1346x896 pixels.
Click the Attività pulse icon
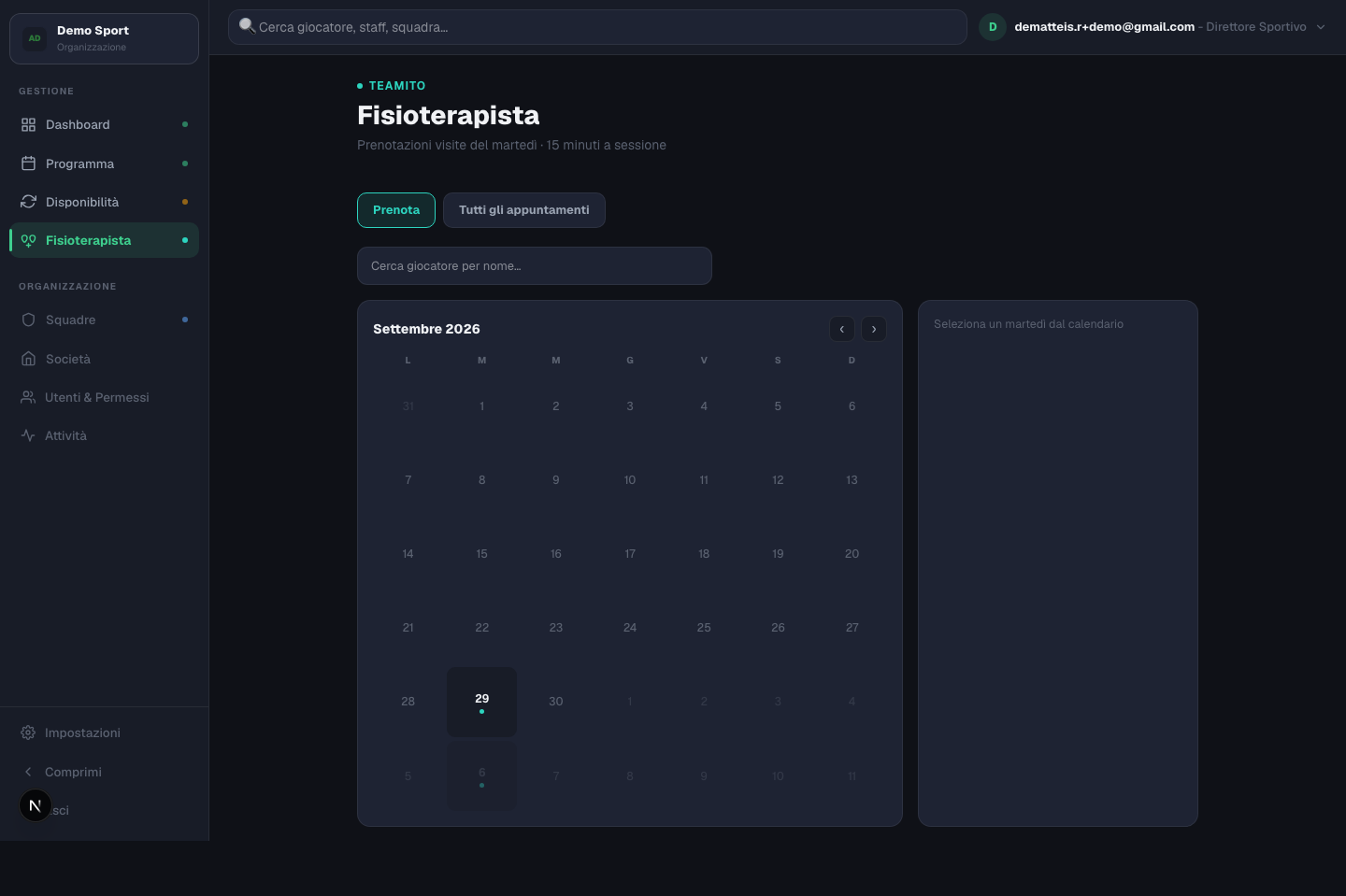[28, 435]
